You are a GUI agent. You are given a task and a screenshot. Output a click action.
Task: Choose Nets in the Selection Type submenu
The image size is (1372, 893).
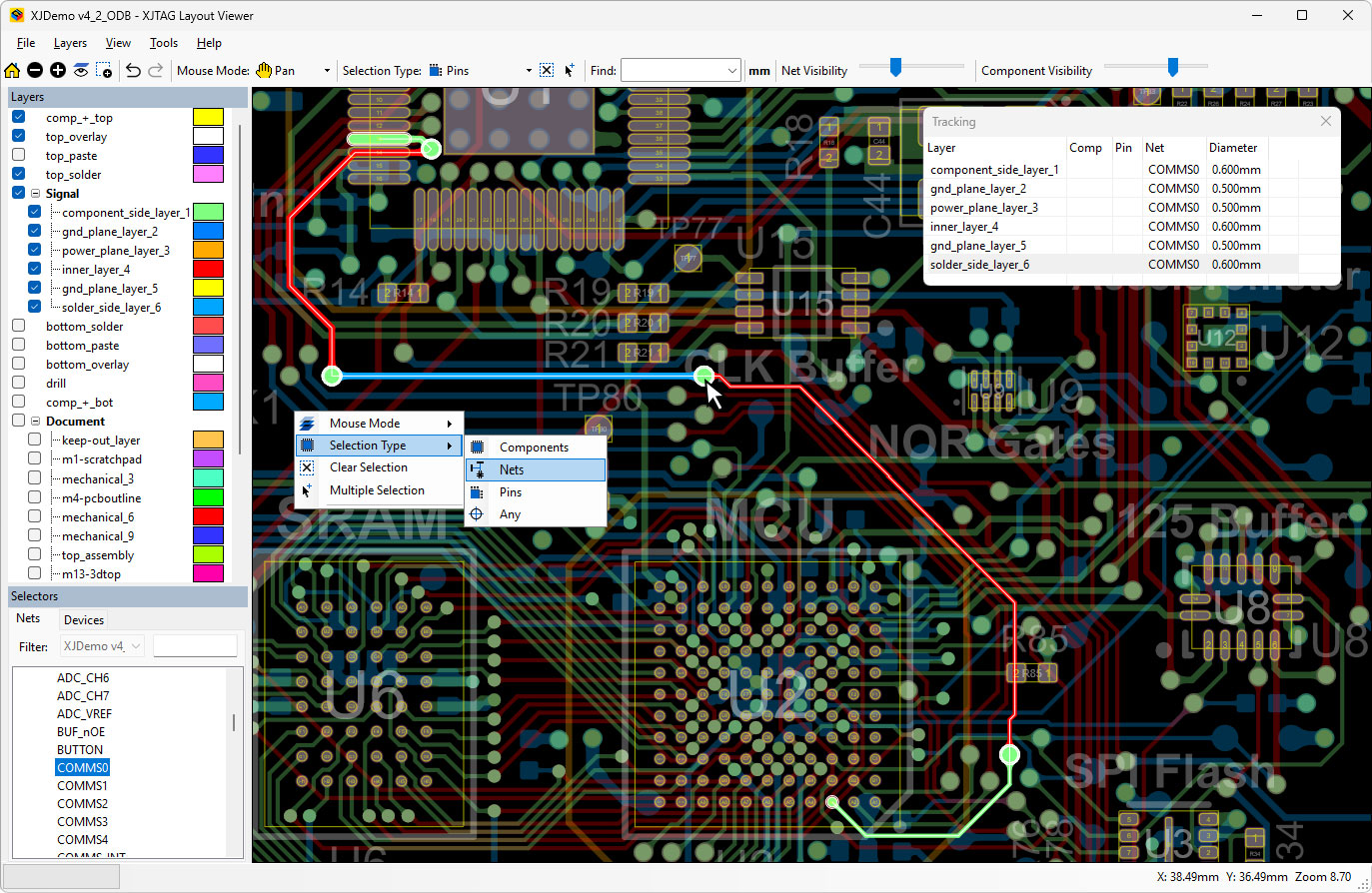coord(512,469)
